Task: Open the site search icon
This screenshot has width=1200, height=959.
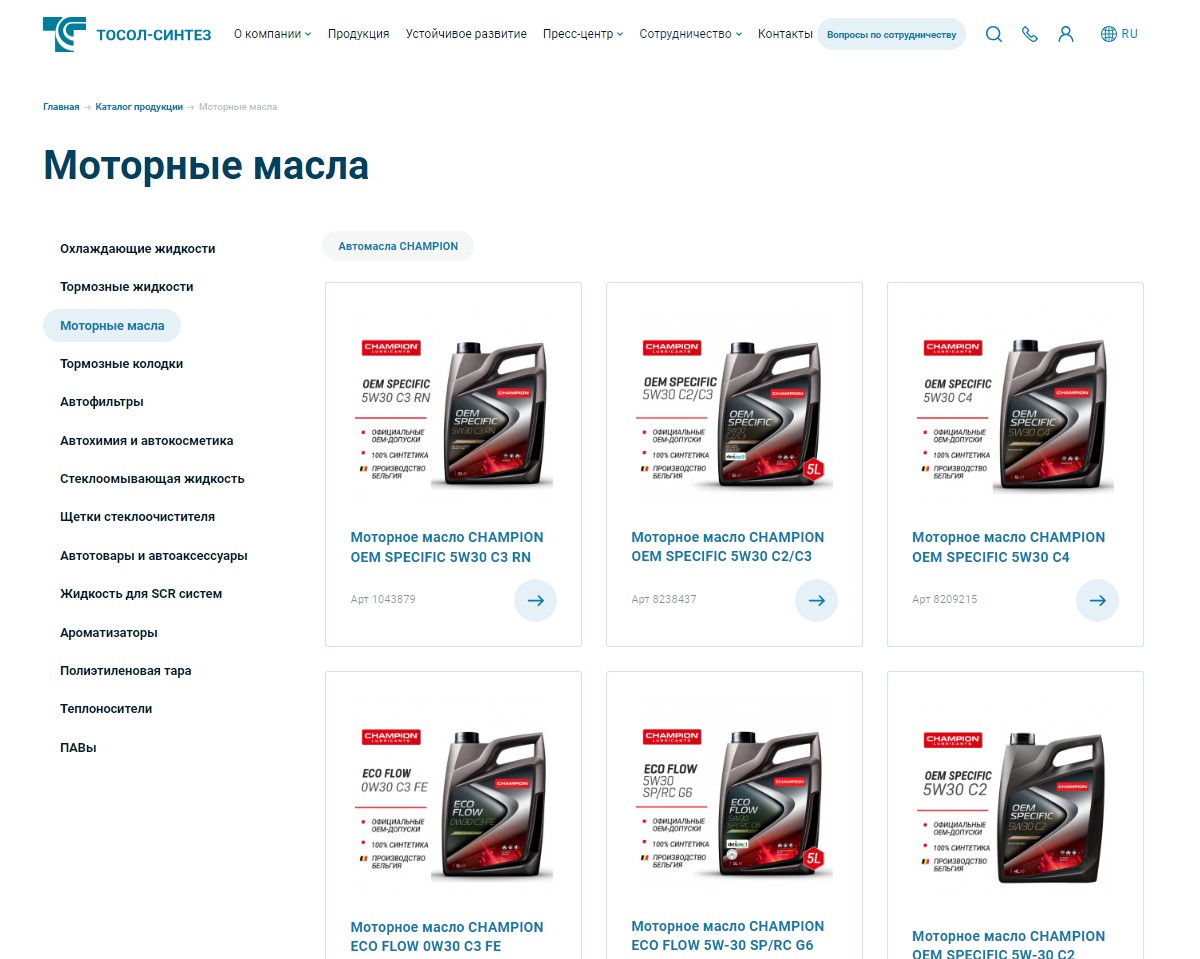Action: (993, 34)
